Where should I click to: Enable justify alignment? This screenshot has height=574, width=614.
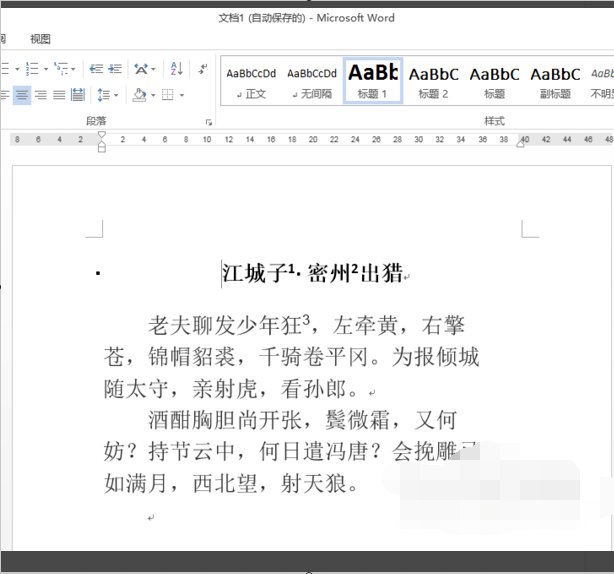click(x=59, y=95)
